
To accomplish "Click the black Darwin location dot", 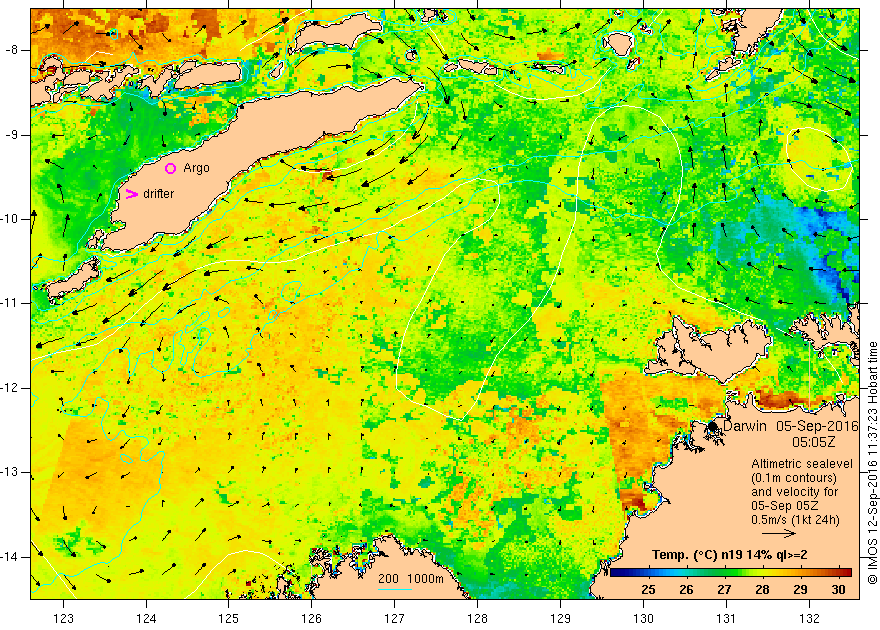I will coord(713,426).
